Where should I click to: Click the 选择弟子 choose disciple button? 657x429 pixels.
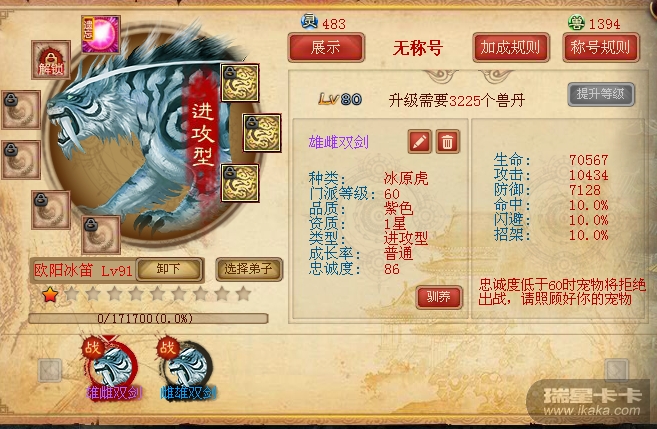pyautogui.click(x=249, y=269)
